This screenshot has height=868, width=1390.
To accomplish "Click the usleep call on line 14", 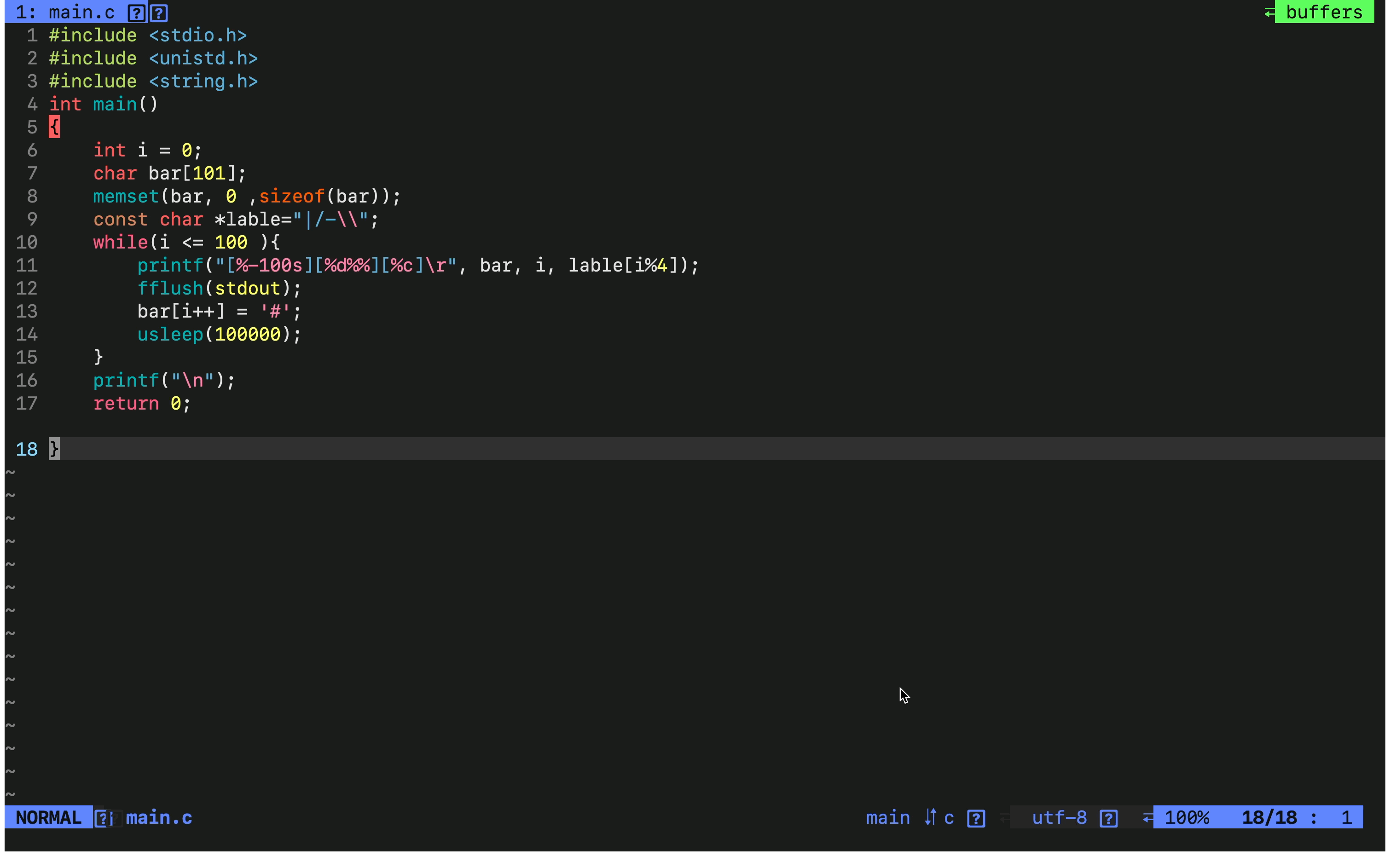I will 170,335.
